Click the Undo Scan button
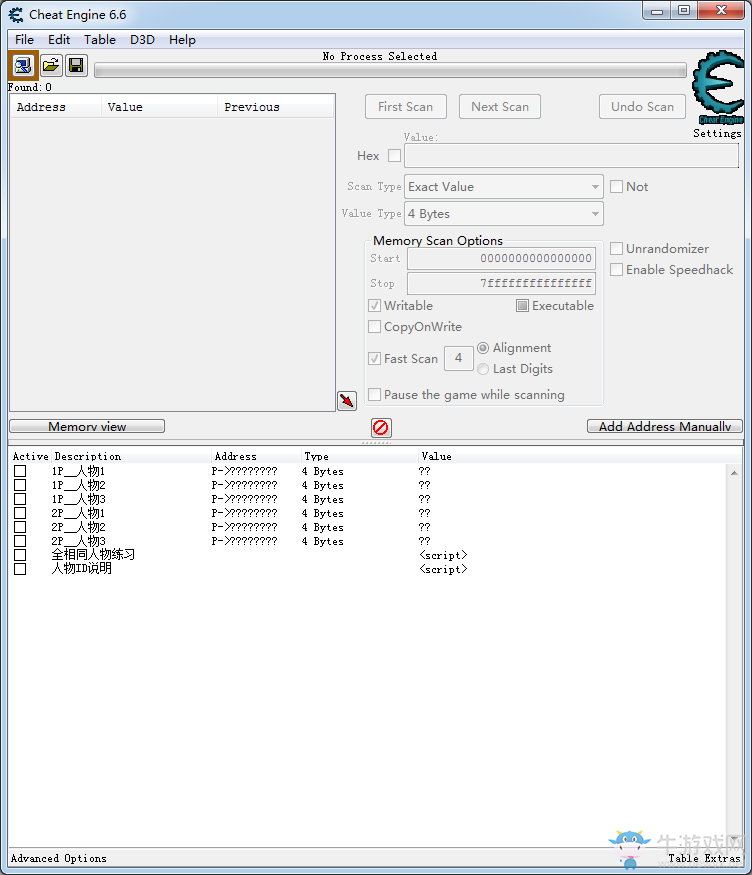The height and width of the screenshot is (875, 752). 642,107
